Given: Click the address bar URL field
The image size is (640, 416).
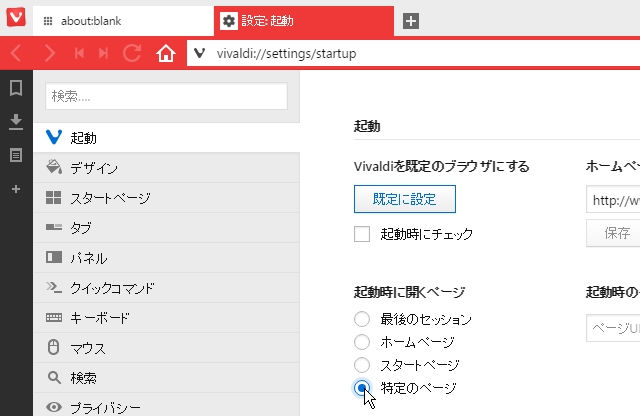Looking at the screenshot, I should pyautogui.click(x=413, y=53).
